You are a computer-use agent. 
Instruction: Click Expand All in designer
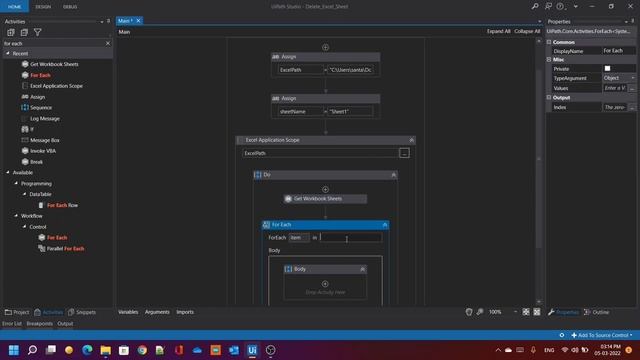tap(498, 31)
